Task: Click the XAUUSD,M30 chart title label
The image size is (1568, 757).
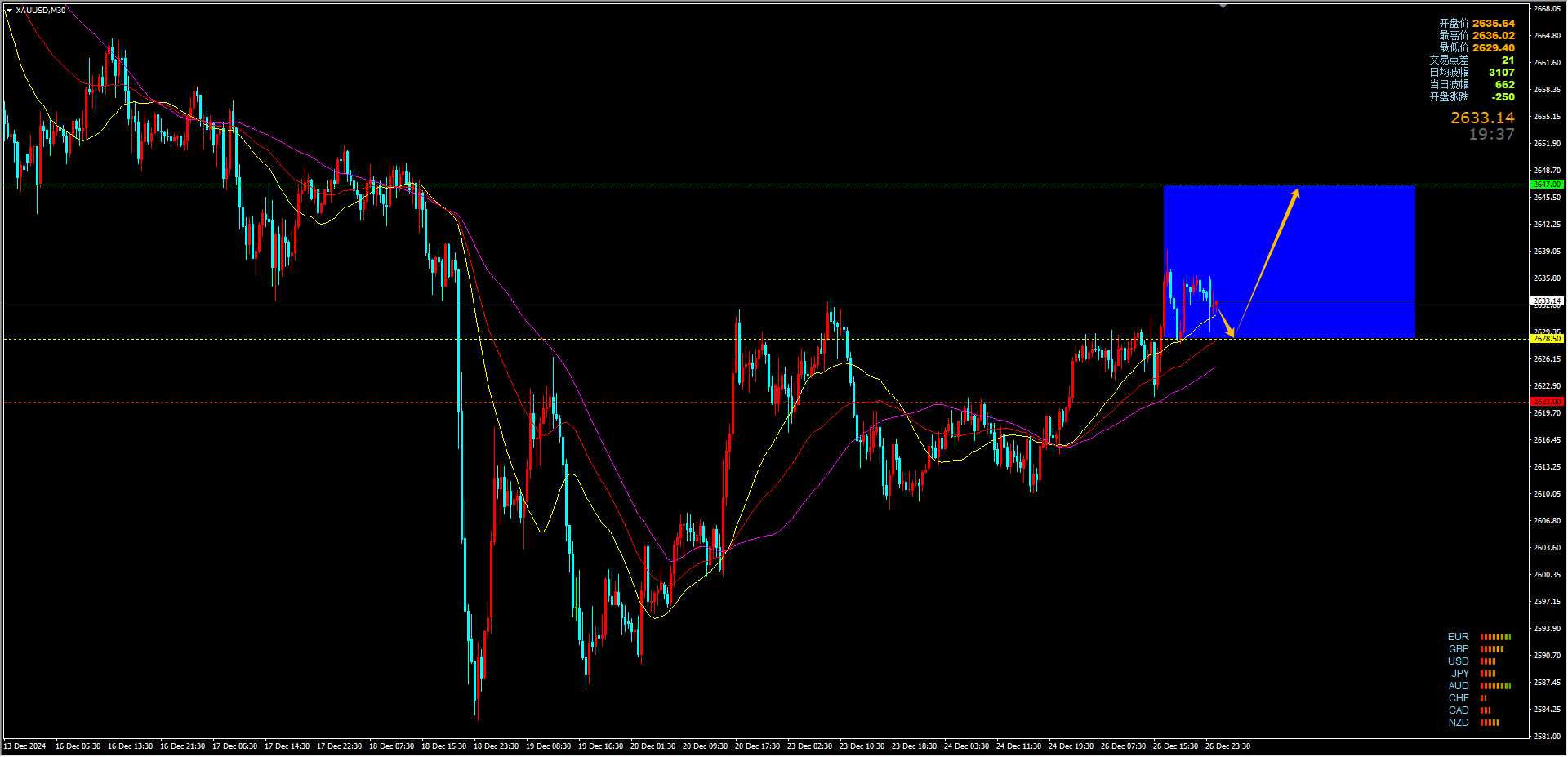Action: 41,10
